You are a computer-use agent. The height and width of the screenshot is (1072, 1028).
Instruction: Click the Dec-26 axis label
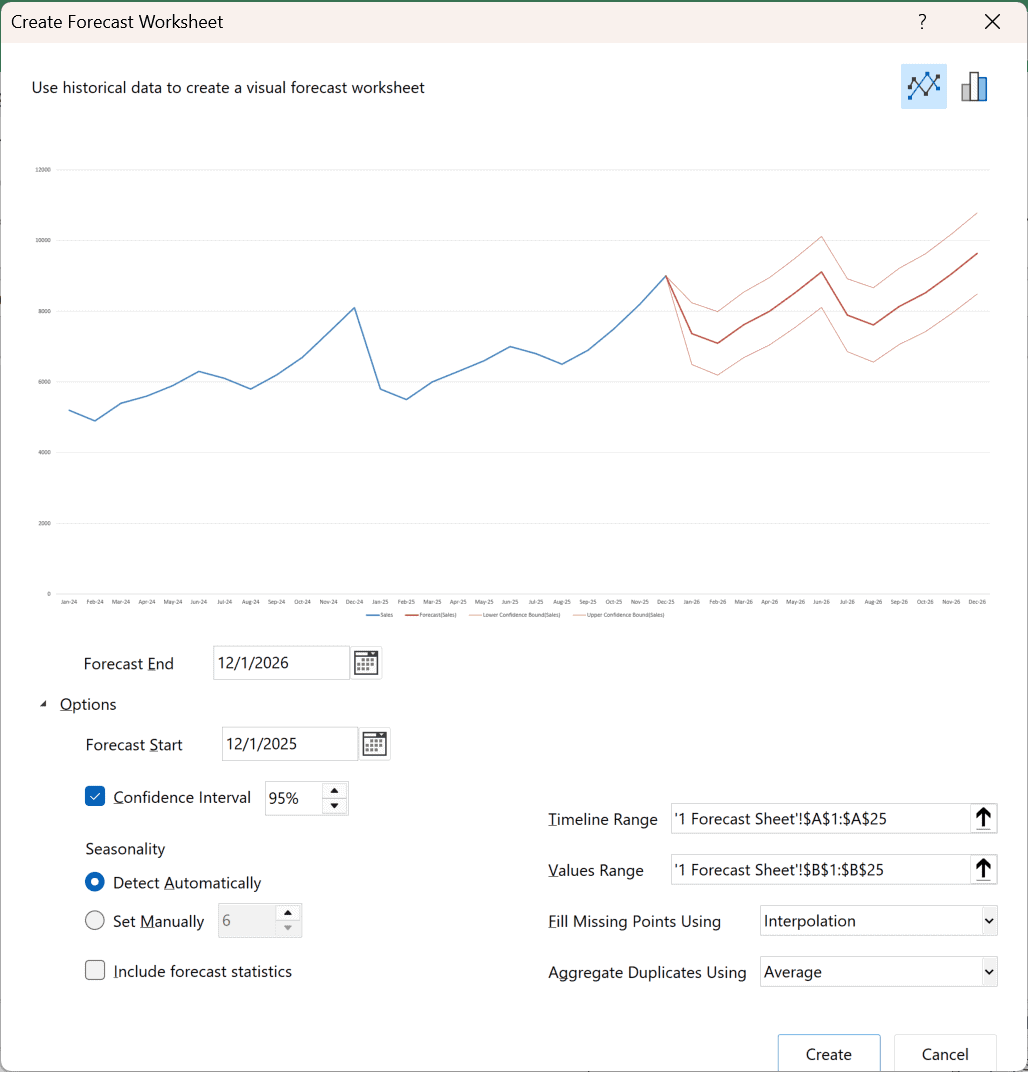point(977,602)
